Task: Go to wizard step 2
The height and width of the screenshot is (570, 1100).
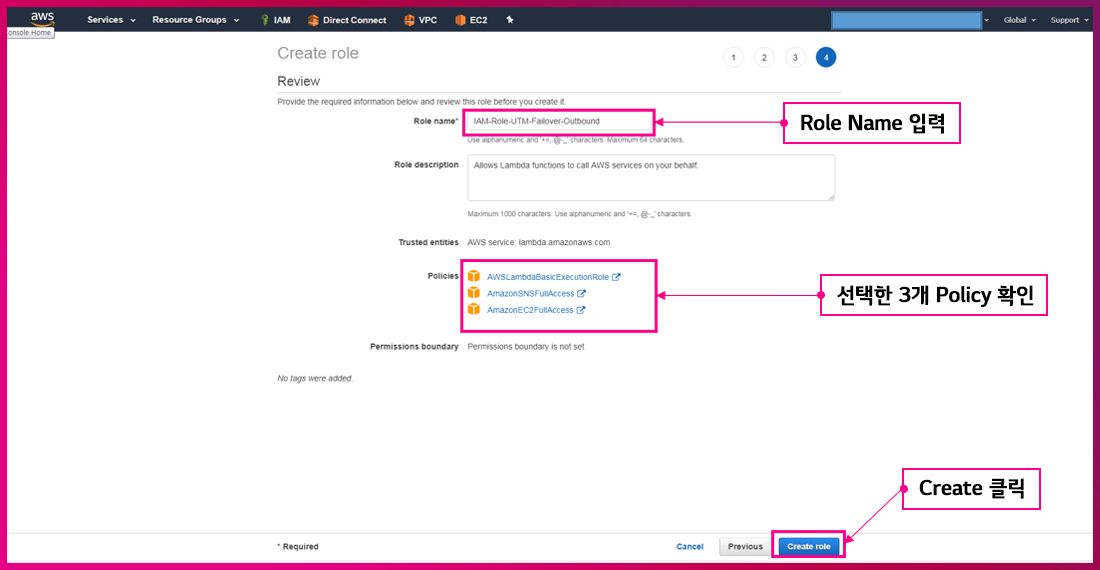Action: pyautogui.click(x=764, y=58)
